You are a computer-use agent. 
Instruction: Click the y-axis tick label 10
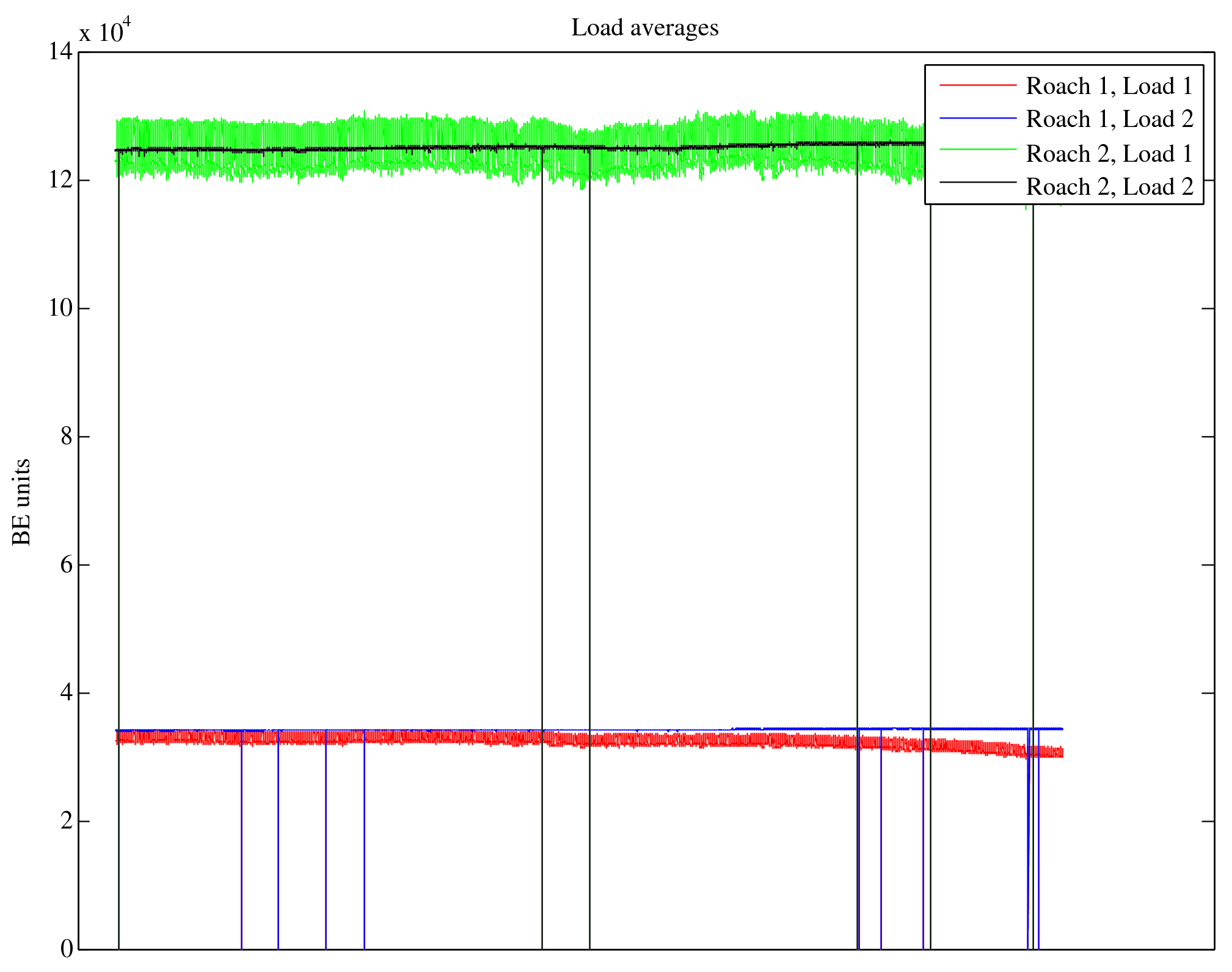(x=60, y=308)
